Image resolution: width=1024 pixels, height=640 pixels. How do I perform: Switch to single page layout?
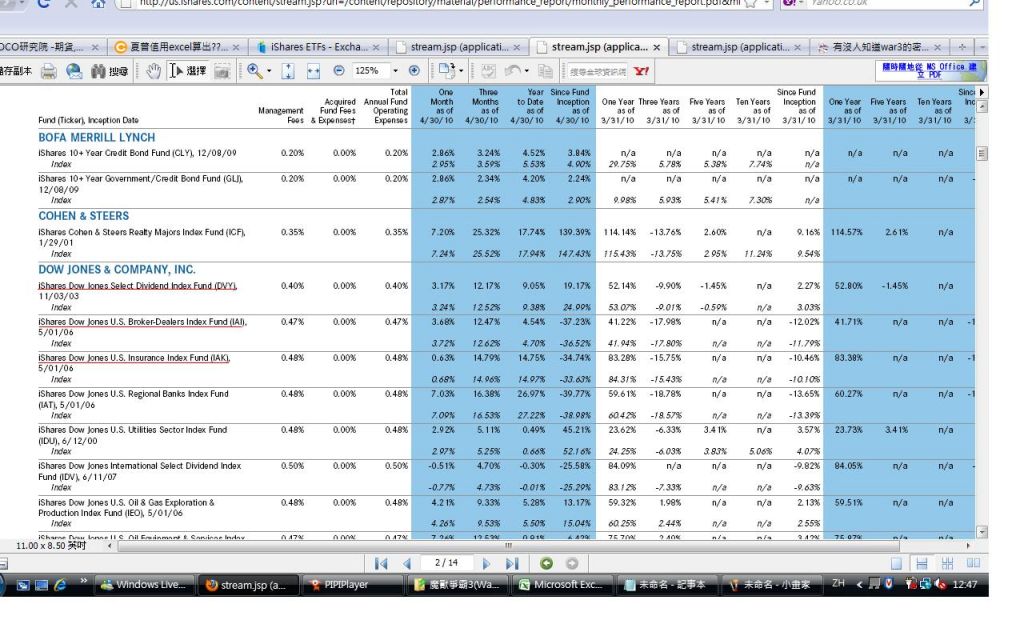[897, 564]
